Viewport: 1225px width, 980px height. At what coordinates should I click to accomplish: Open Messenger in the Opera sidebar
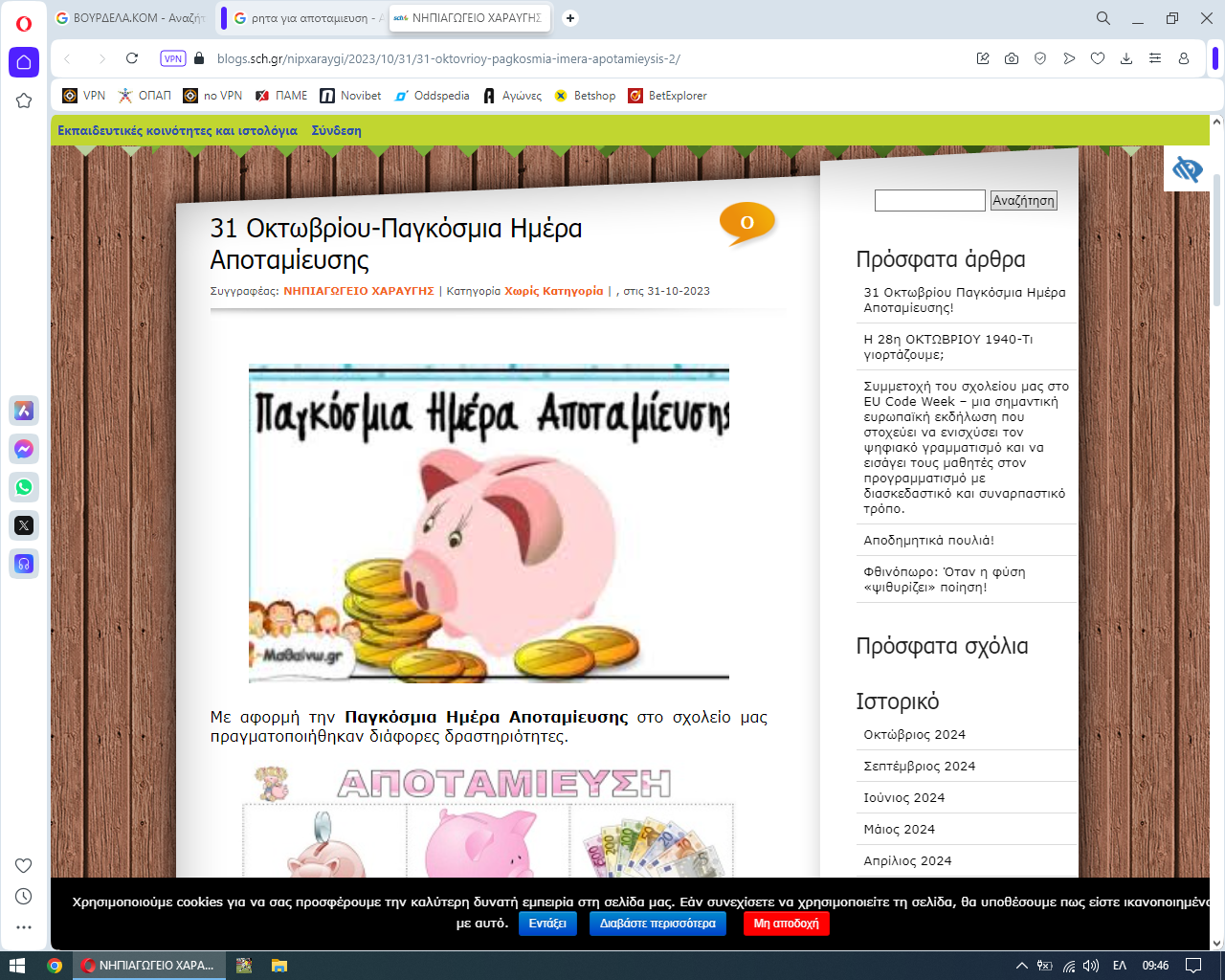click(x=24, y=449)
